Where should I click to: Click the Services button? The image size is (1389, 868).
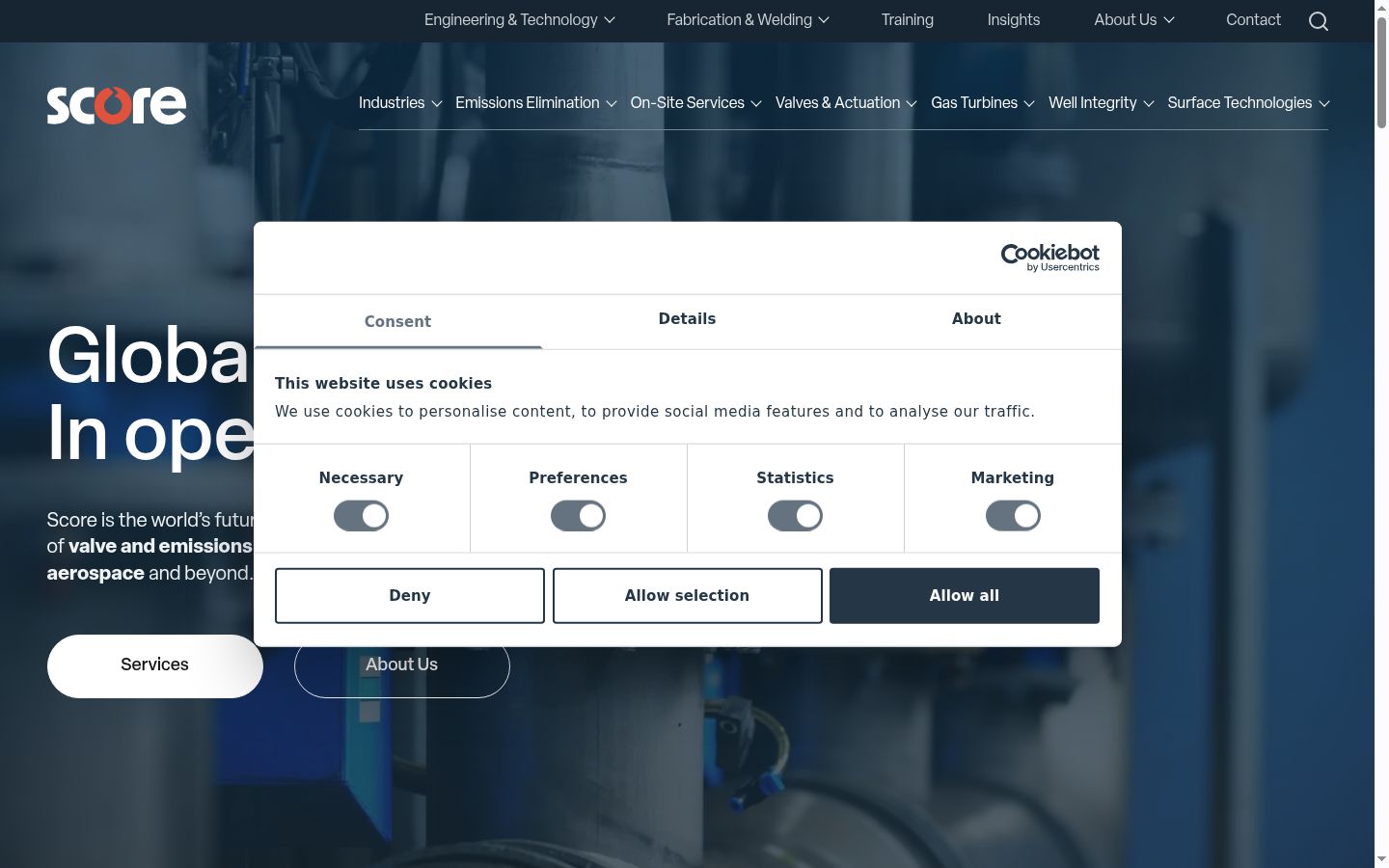coord(155,665)
